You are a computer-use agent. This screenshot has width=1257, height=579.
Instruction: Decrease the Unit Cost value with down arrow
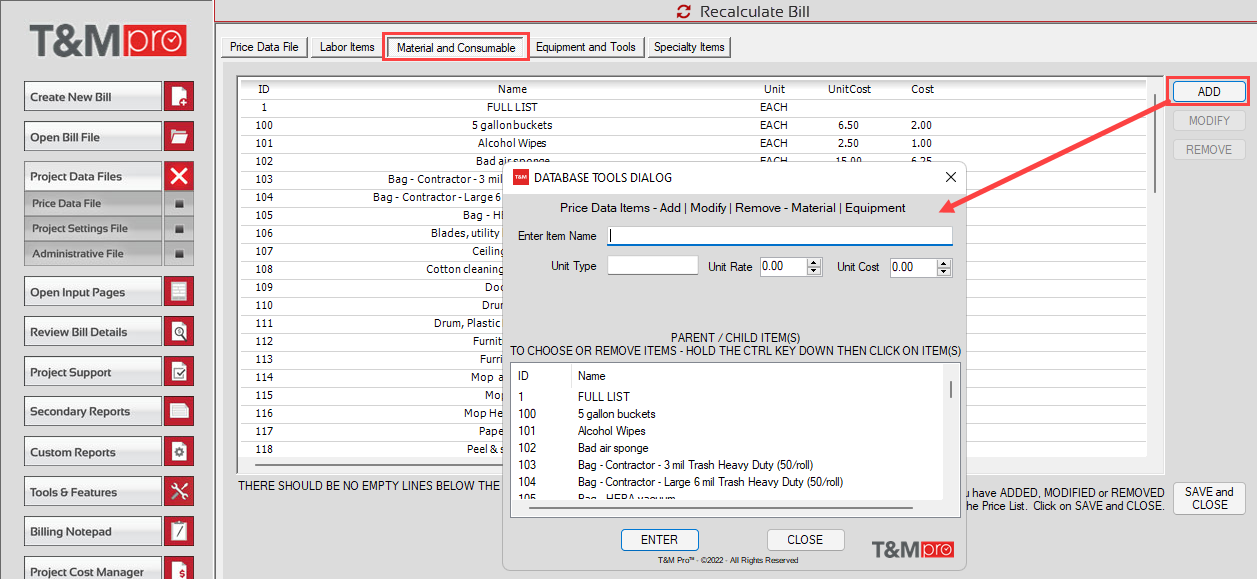point(944,271)
